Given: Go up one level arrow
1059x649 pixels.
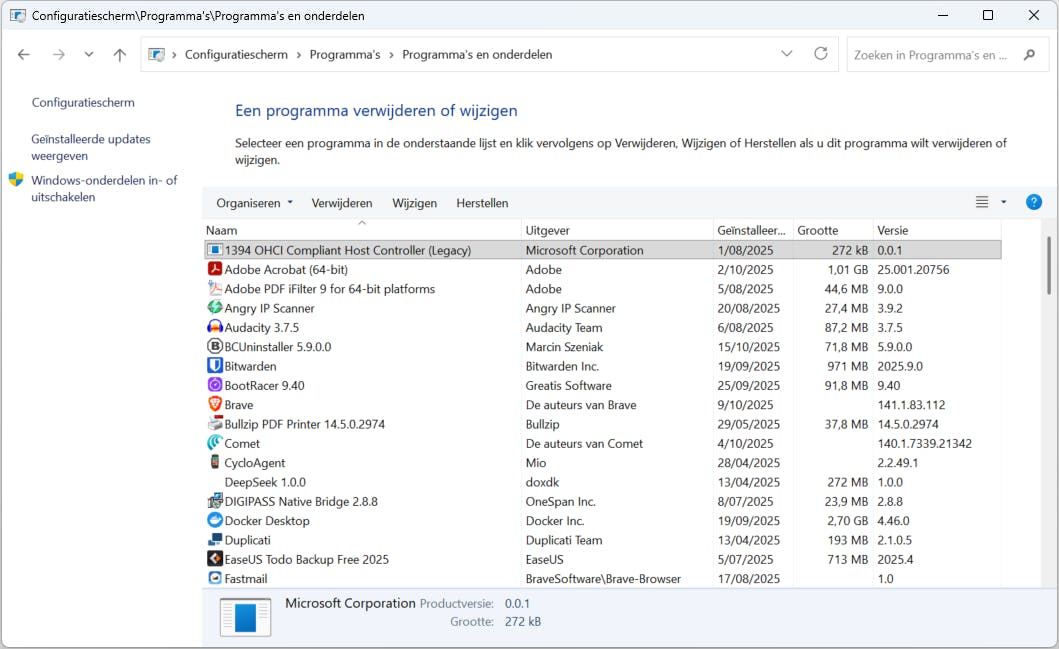Looking at the screenshot, I should [x=120, y=55].
